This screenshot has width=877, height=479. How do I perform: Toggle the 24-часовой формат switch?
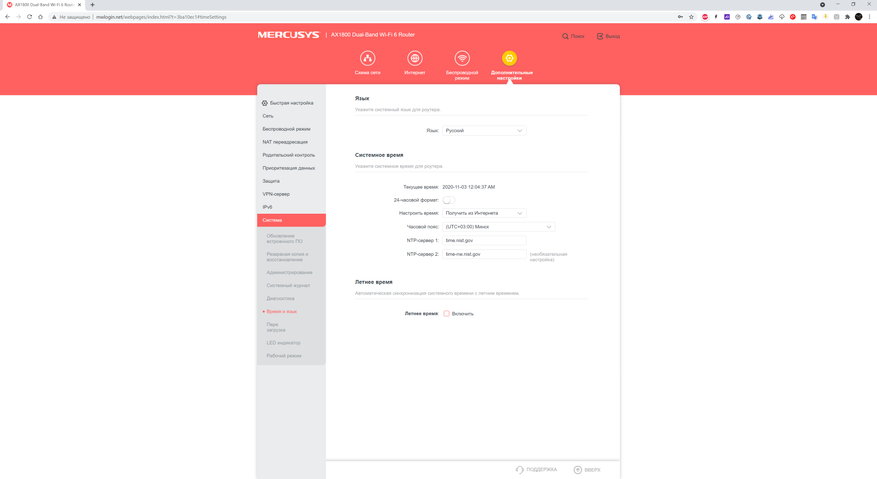tap(448, 200)
